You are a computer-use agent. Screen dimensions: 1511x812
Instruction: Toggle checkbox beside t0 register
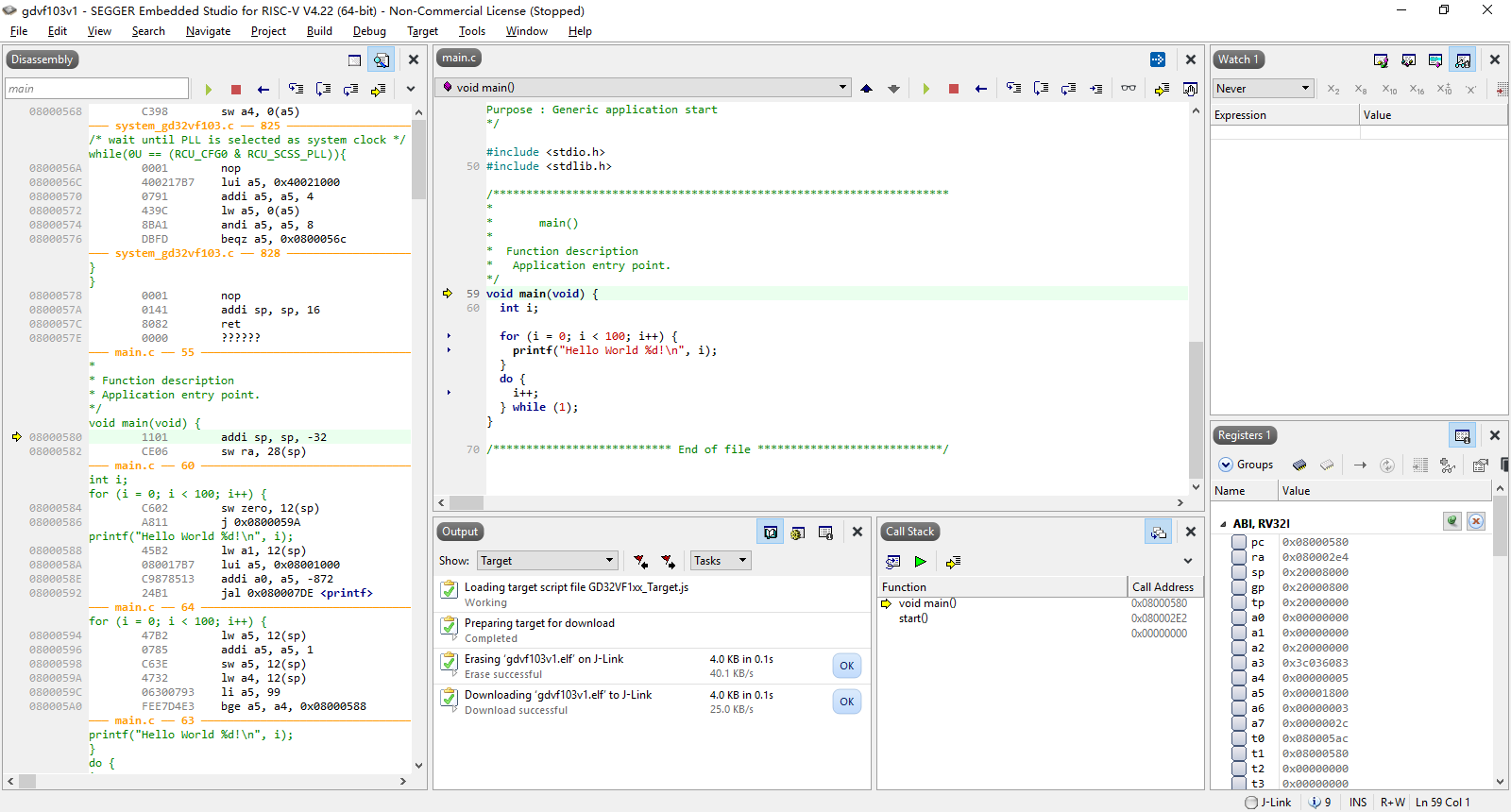pyautogui.click(x=1239, y=738)
